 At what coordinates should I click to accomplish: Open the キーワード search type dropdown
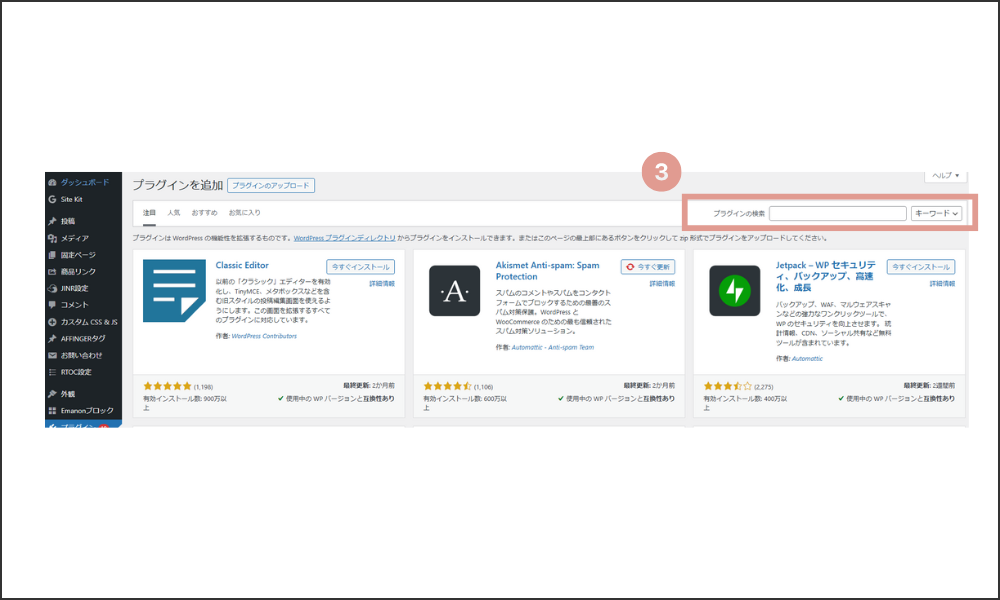coord(936,214)
